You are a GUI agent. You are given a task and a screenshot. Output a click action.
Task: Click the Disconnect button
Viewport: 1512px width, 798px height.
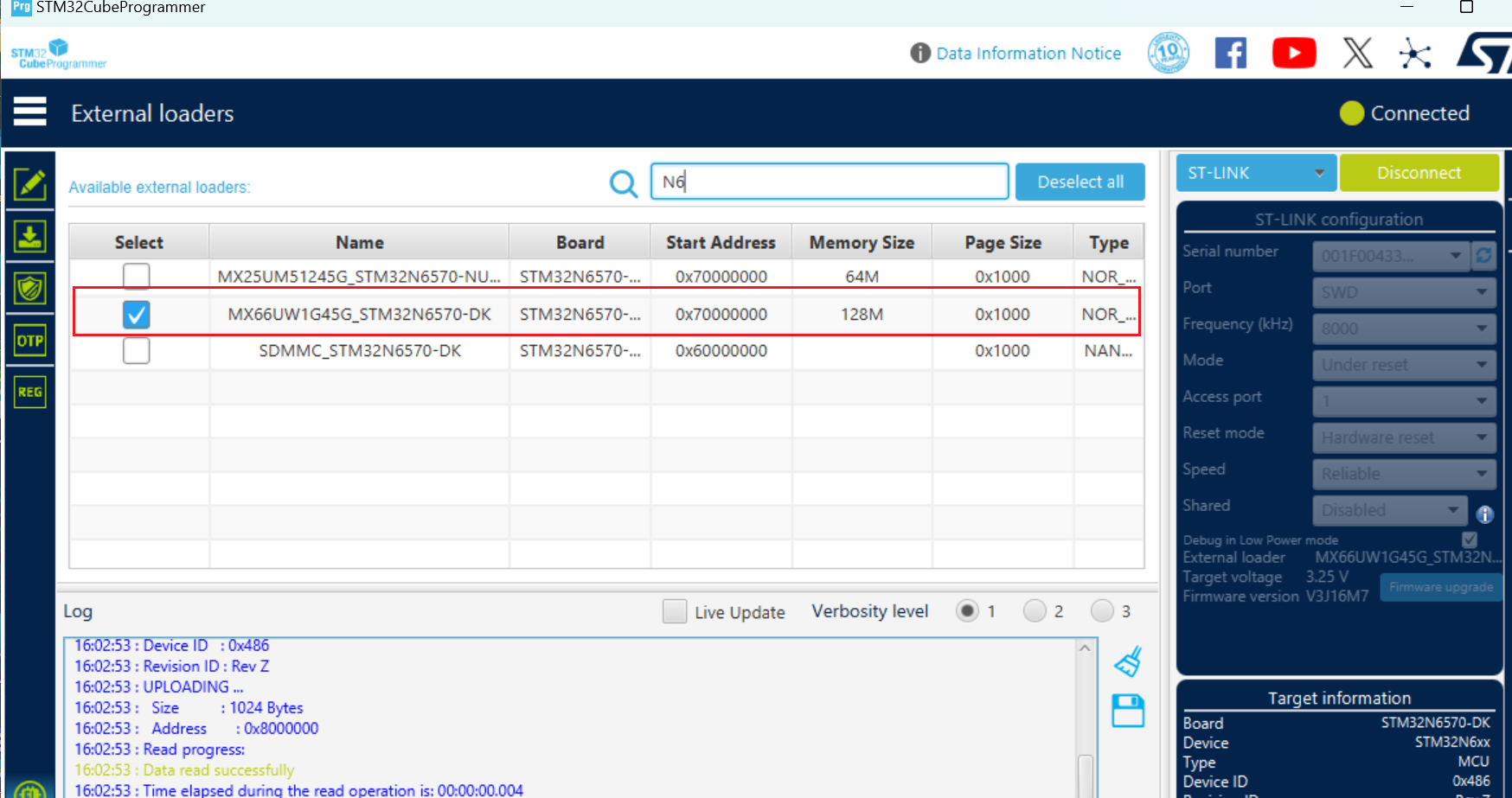[x=1419, y=173]
